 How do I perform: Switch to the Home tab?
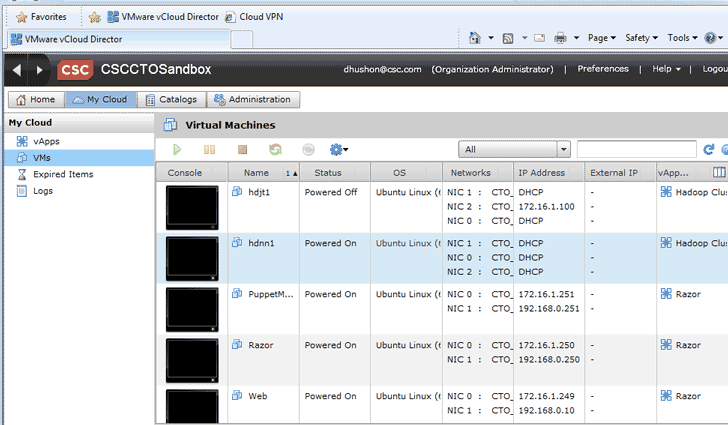click(x=36, y=99)
